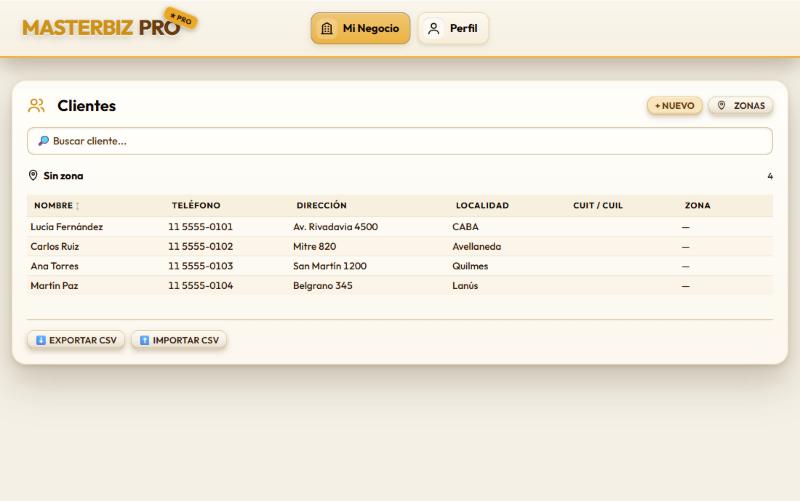Click address Belgrano 345

pos(322,286)
